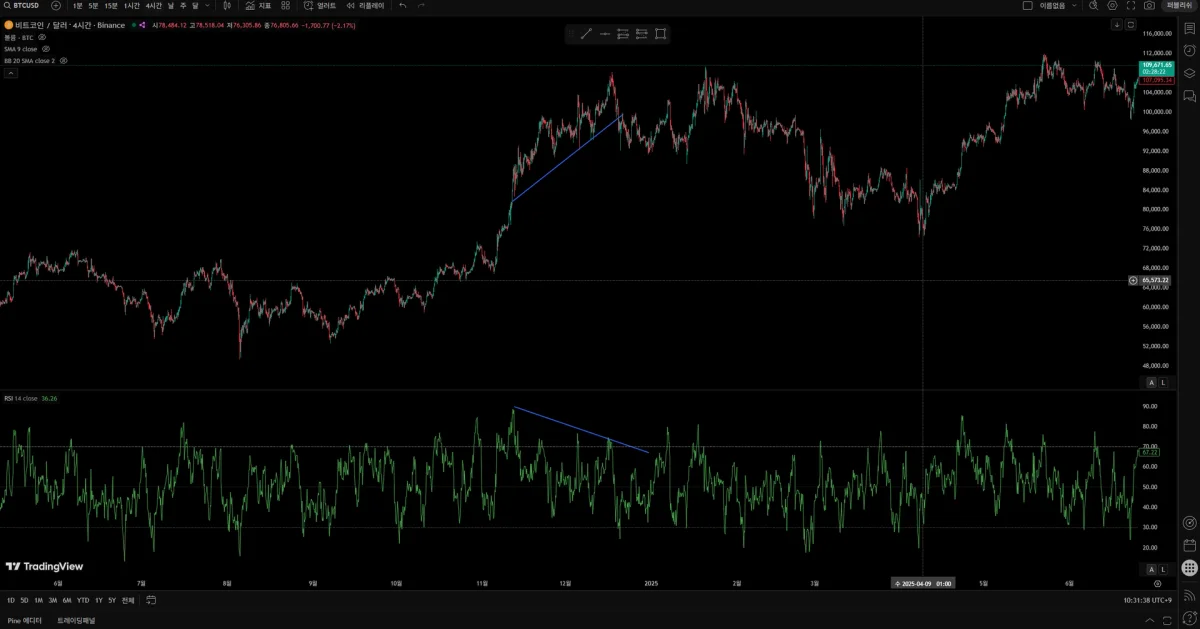Click the pane move-down arrow button
This screenshot has width=1200, height=629.
pyautogui.click(x=1116, y=25)
